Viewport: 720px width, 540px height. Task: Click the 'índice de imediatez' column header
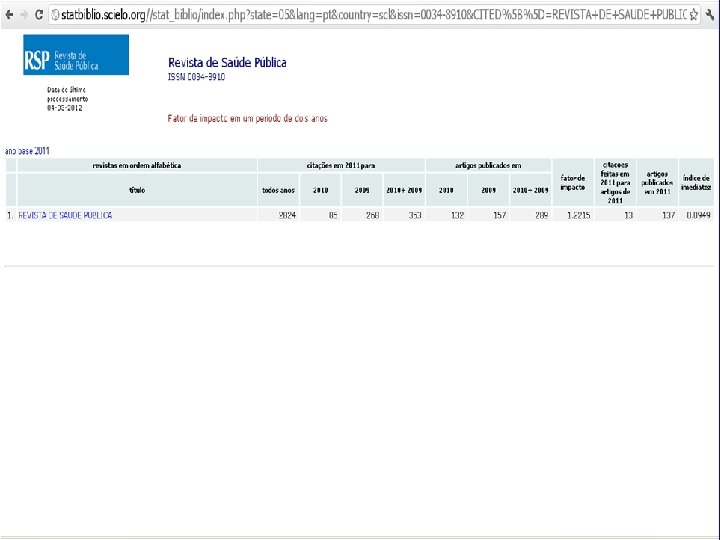(696, 182)
